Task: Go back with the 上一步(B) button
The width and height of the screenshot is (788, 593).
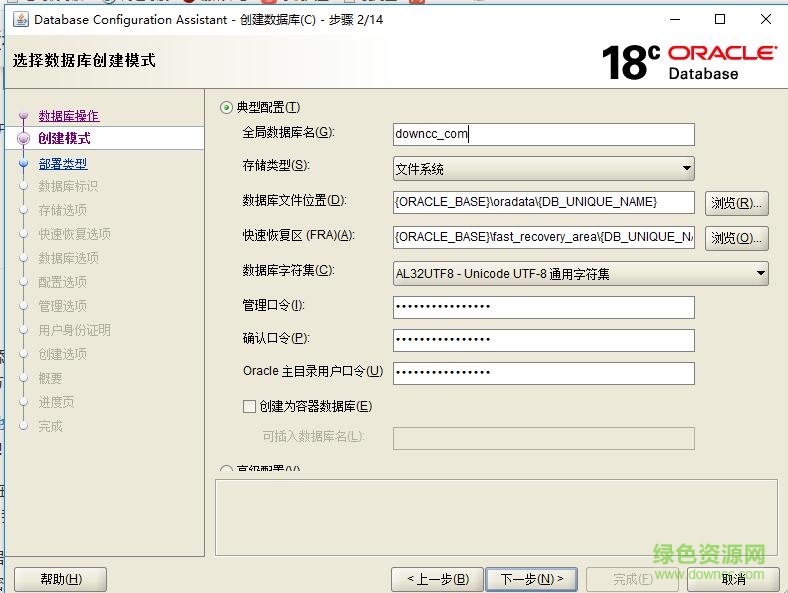Action: (437, 579)
